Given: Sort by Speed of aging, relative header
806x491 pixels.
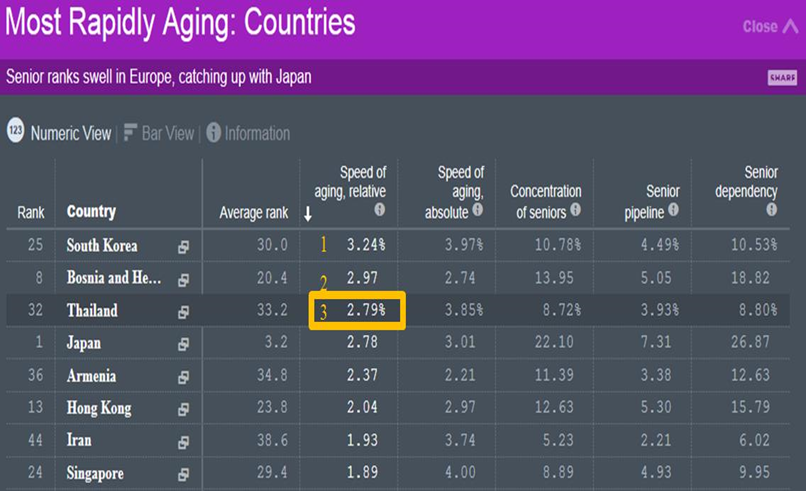Looking at the screenshot, I should click(350, 181).
